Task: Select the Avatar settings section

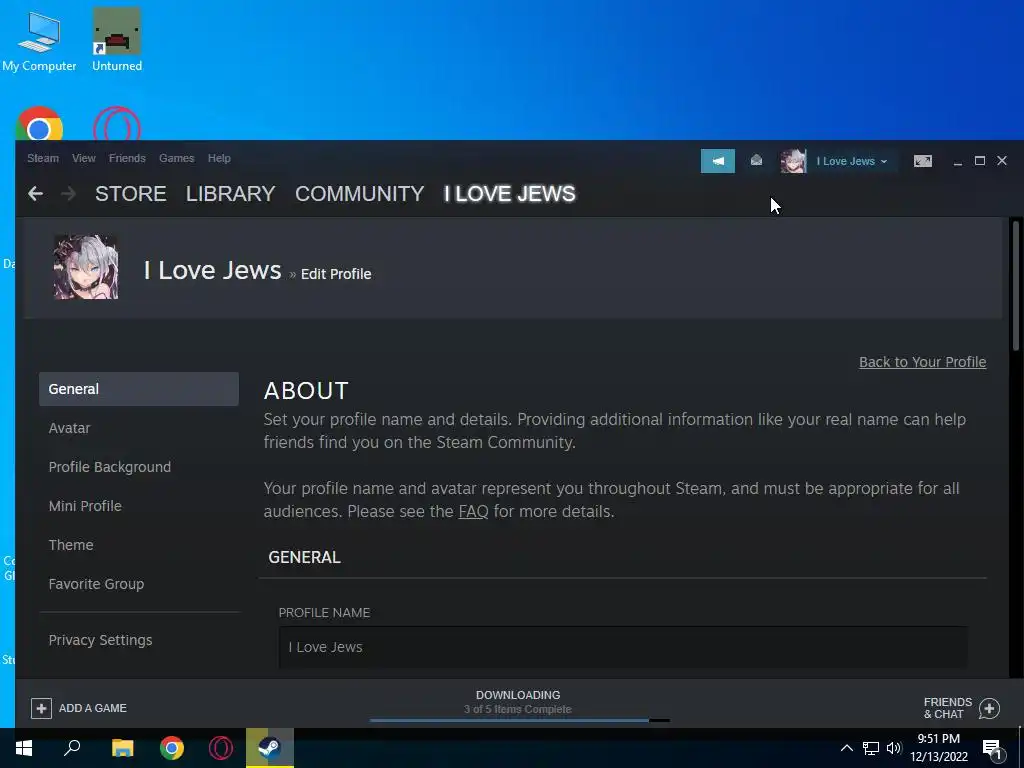Action: click(x=69, y=428)
